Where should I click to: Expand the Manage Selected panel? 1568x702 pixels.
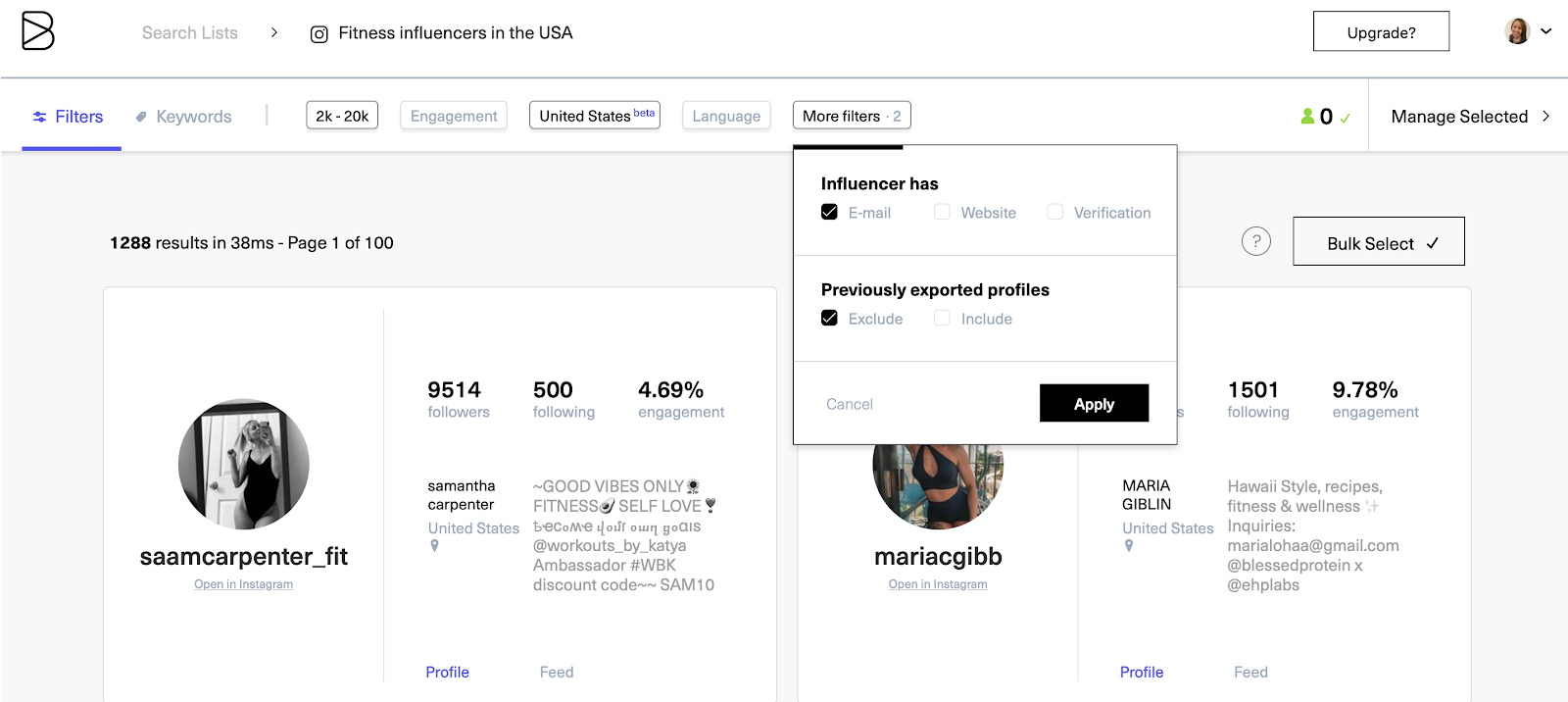pyautogui.click(x=1469, y=117)
